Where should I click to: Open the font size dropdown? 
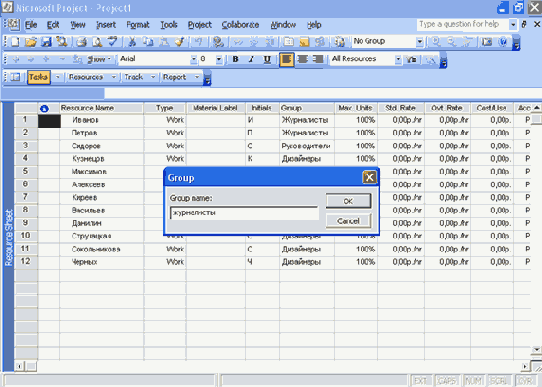pyautogui.click(x=219, y=59)
